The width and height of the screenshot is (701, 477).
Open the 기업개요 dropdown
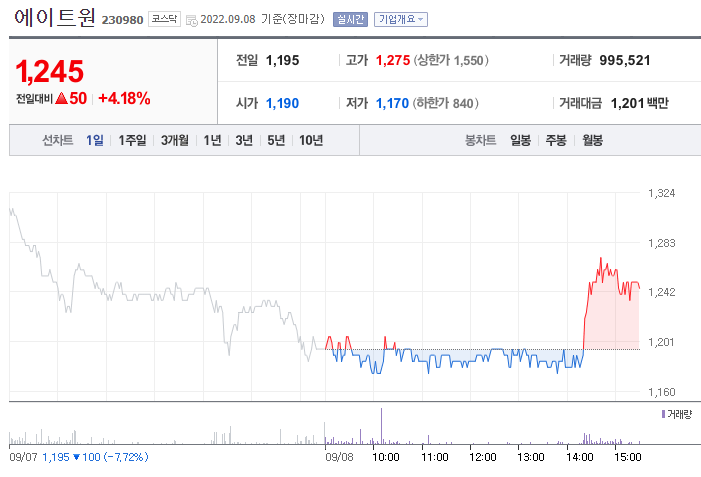coord(401,19)
